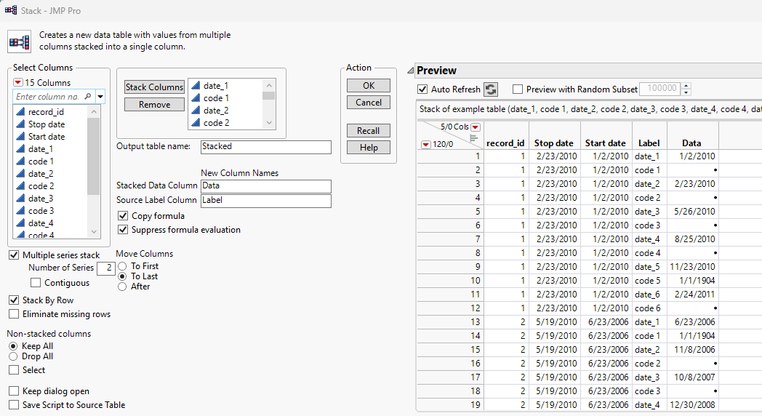The image size is (762, 416).
Task: Open the 5/0 Cols red triangle menu
Action: point(475,127)
